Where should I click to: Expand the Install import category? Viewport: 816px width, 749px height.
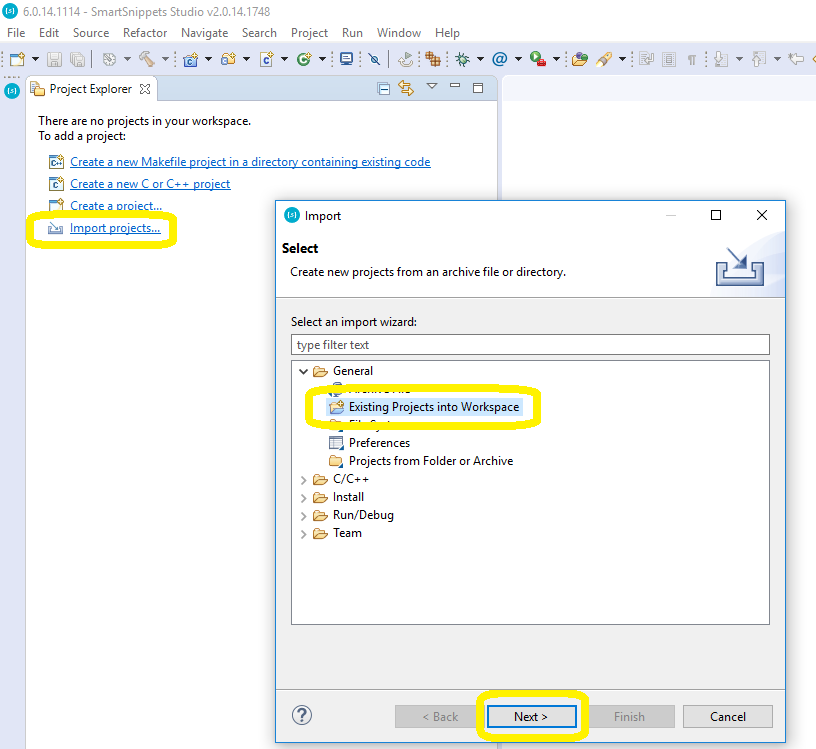(303, 498)
